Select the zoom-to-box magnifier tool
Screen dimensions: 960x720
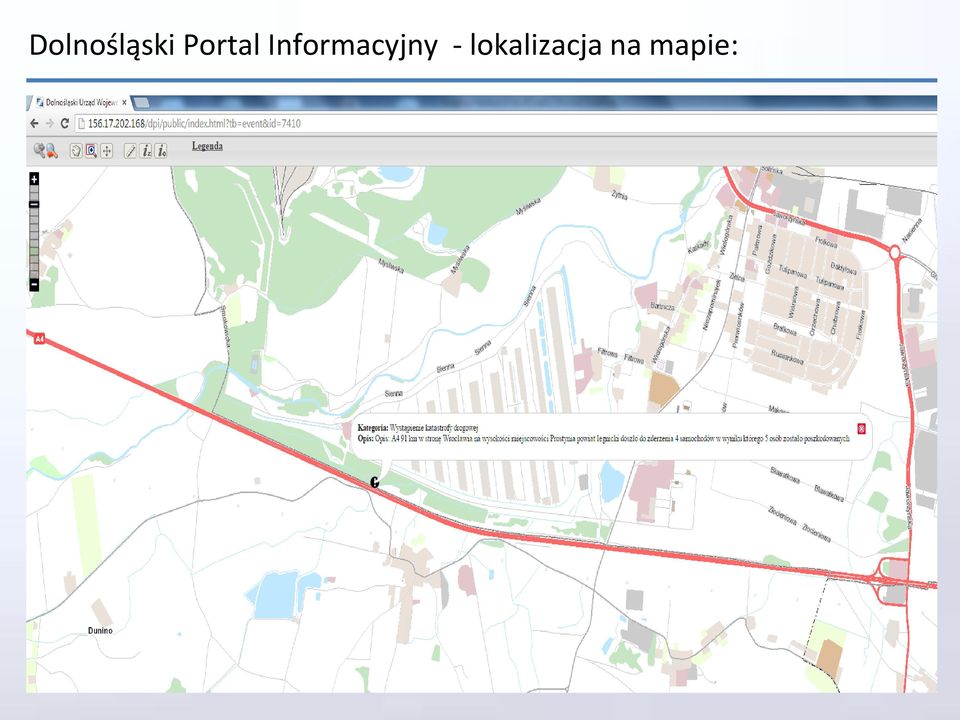point(91,151)
